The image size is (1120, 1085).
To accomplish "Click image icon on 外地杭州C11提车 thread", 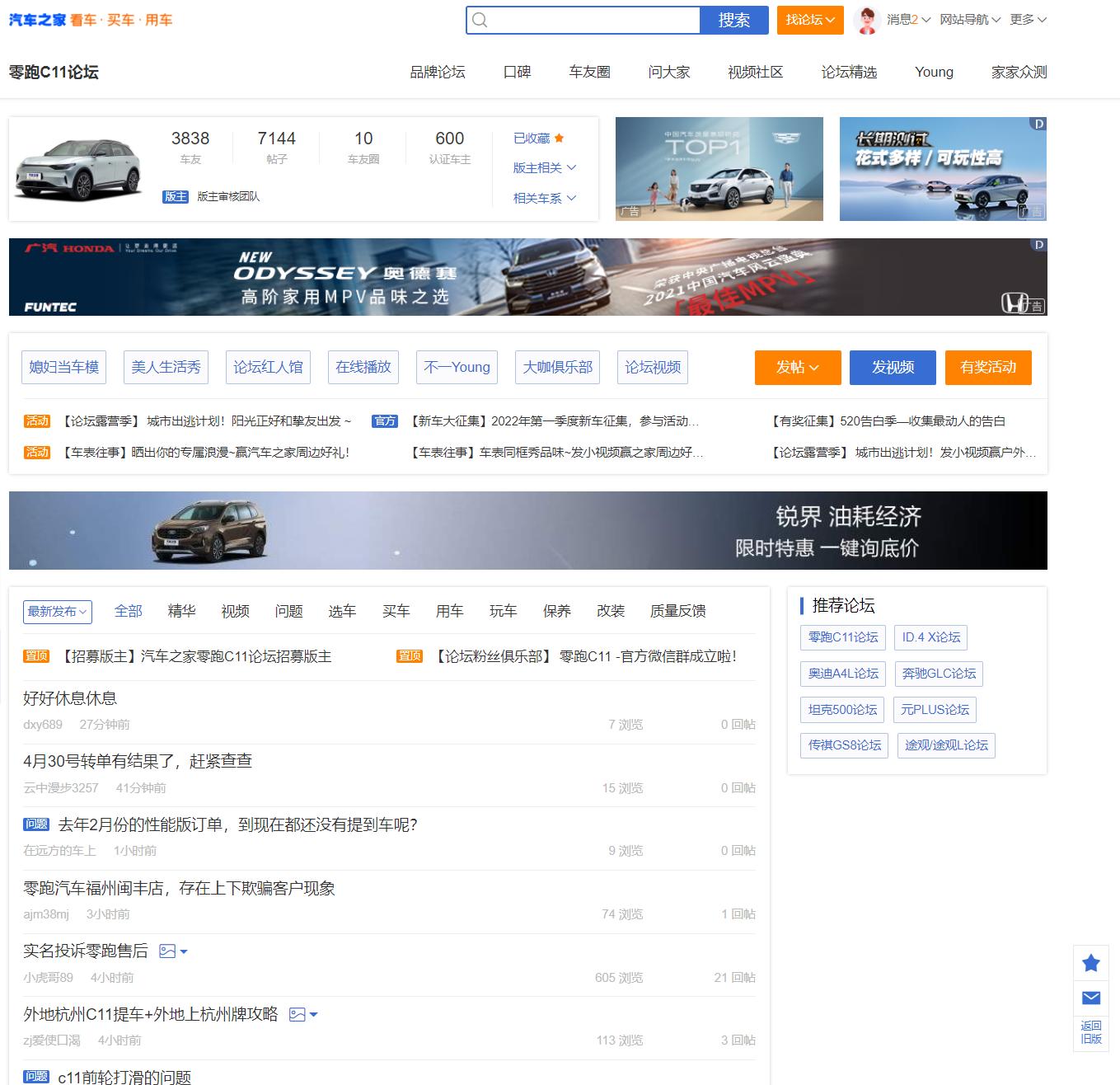I will click(x=297, y=1014).
